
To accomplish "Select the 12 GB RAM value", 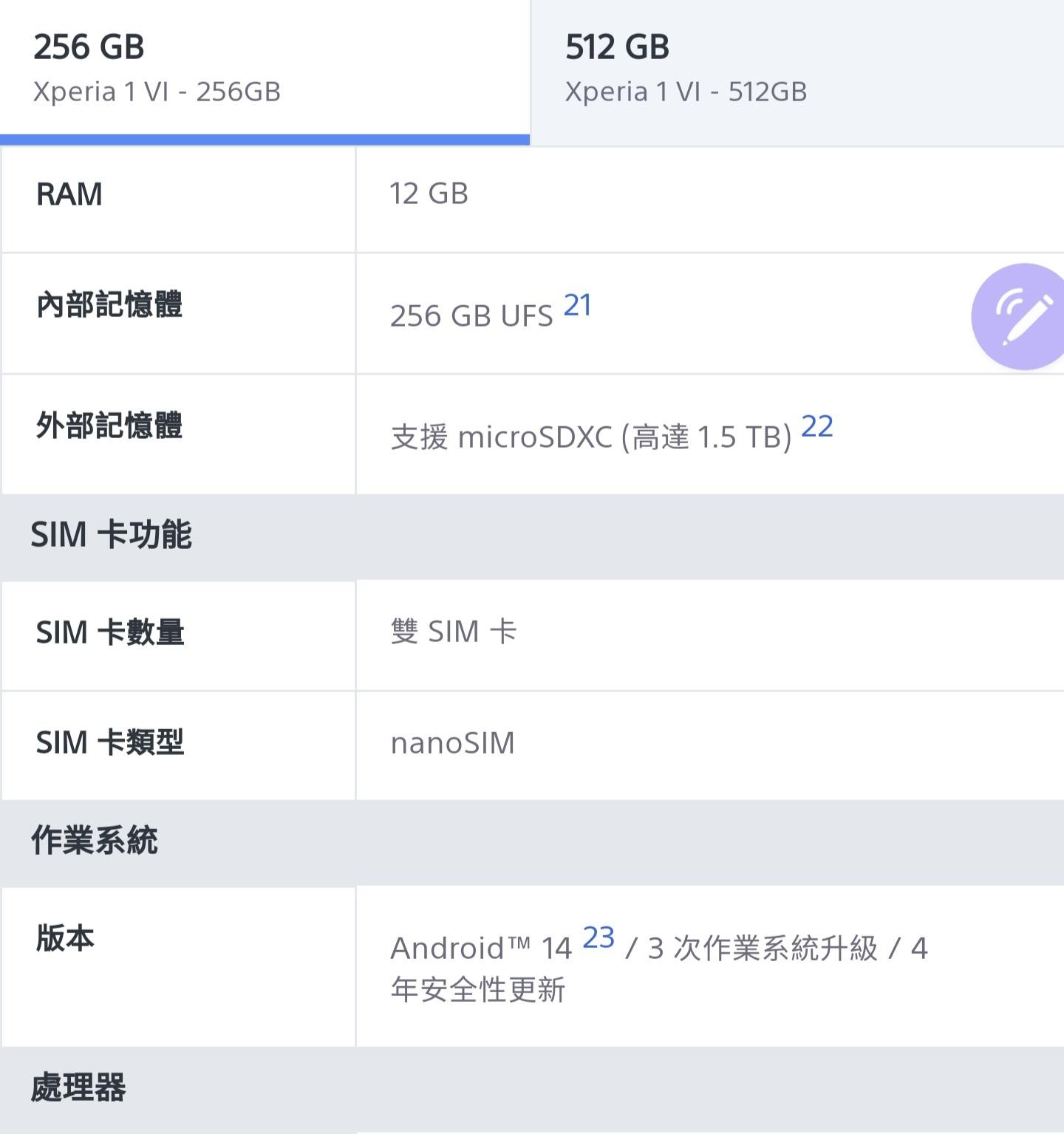I will [429, 194].
